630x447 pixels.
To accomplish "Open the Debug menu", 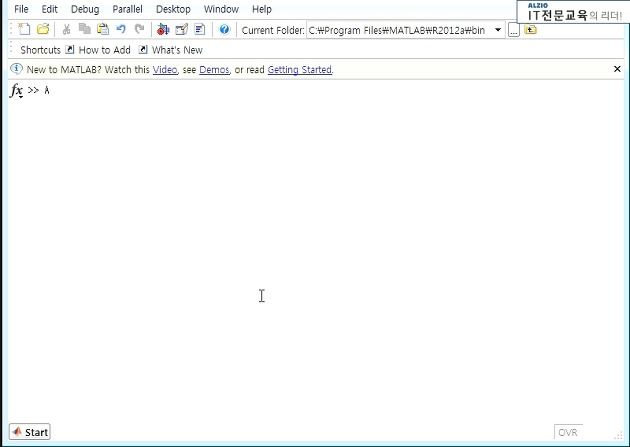I will (85, 9).
